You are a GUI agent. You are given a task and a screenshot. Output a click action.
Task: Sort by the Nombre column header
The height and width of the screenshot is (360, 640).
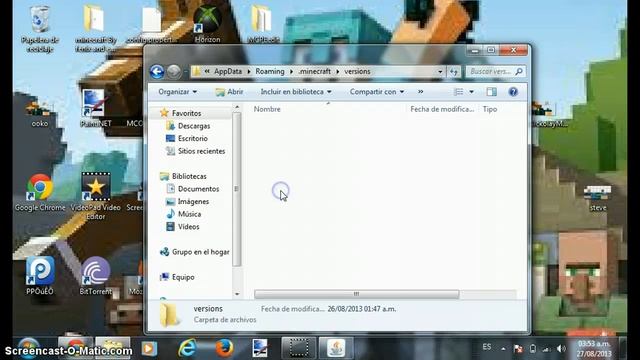click(x=267, y=109)
